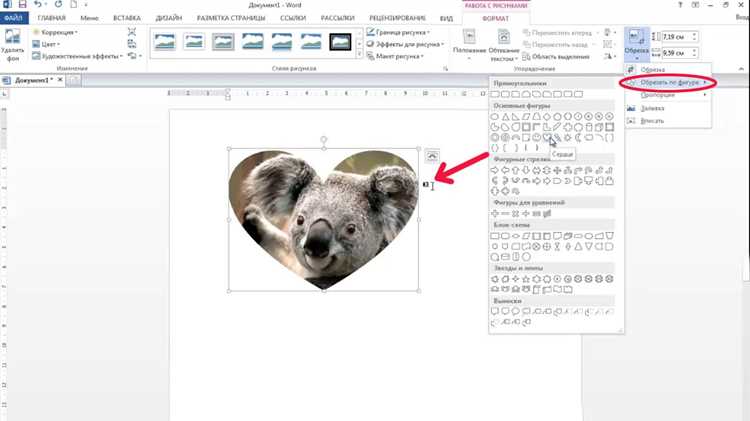Expand the Corrections (Коррекция) dropdown
This screenshot has height=421, width=750.
pyautogui.click(x=55, y=33)
